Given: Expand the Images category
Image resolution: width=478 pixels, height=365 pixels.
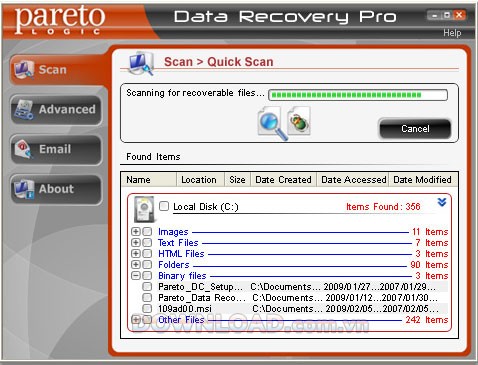Looking at the screenshot, I should pyautogui.click(x=135, y=231).
